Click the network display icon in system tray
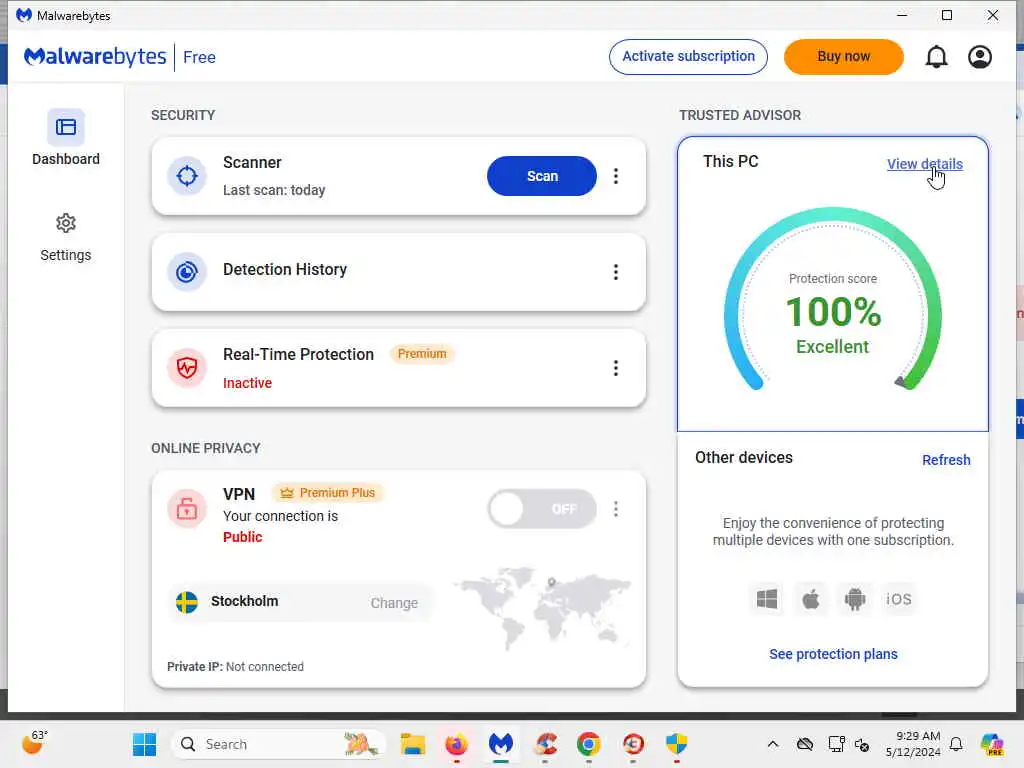The height and width of the screenshot is (768, 1024). pyautogui.click(x=836, y=744)
